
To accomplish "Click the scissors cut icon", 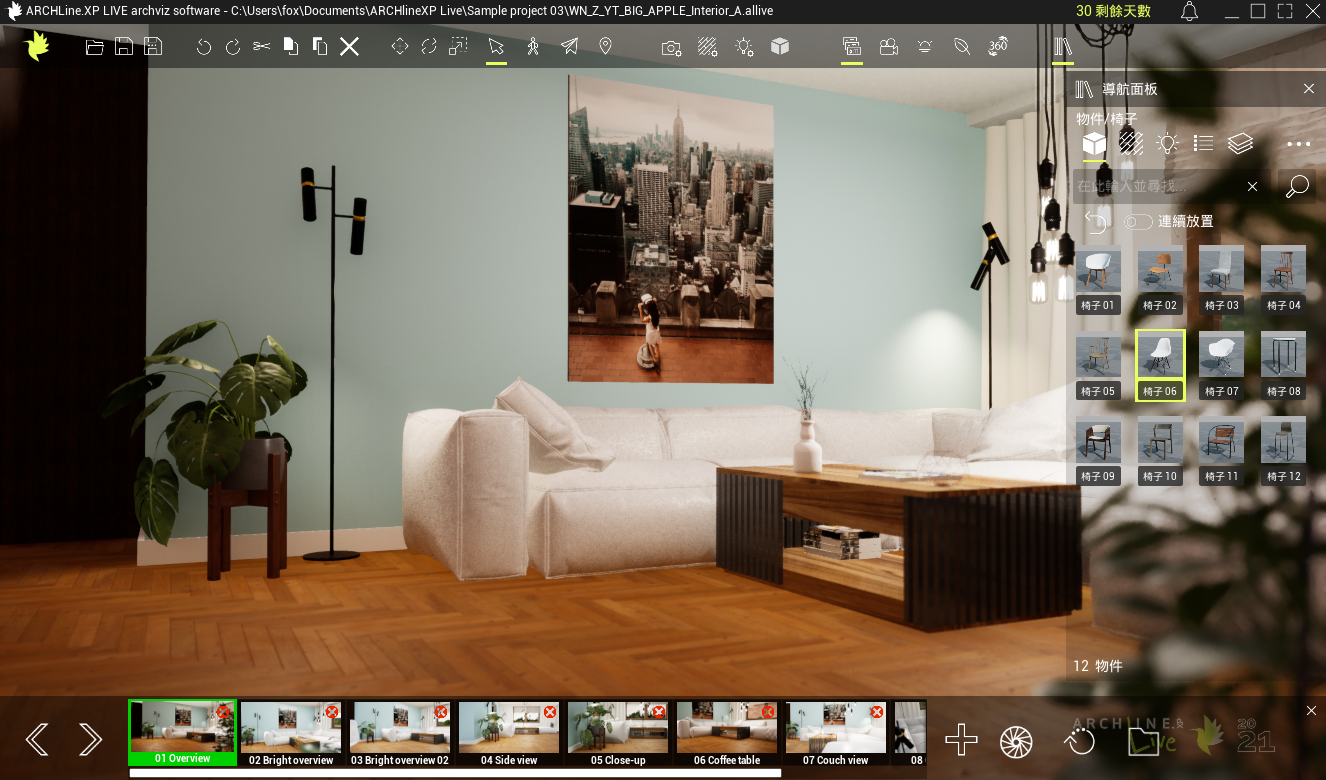I will point(261,47).
